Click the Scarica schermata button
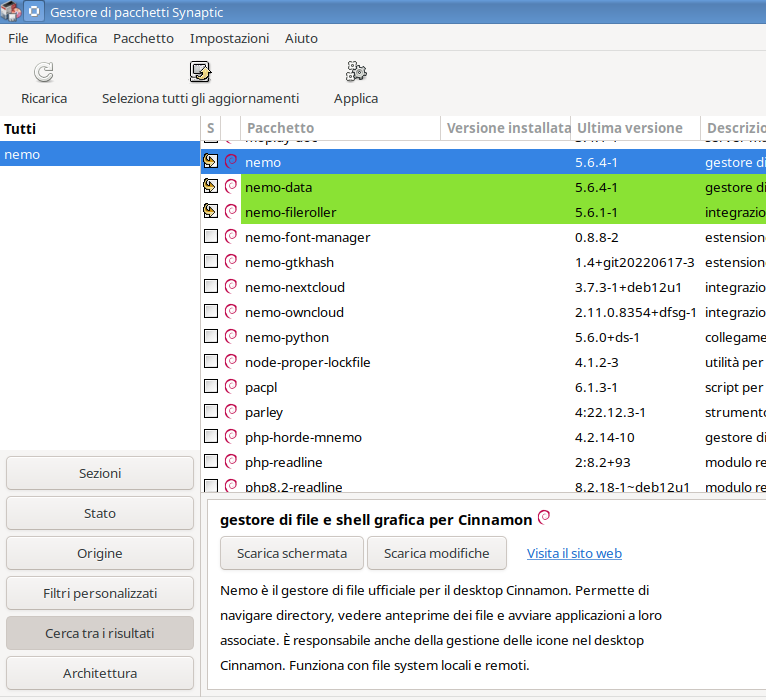Image resolution: width=766 pixels, height=700 pixels. coord(292,553)
